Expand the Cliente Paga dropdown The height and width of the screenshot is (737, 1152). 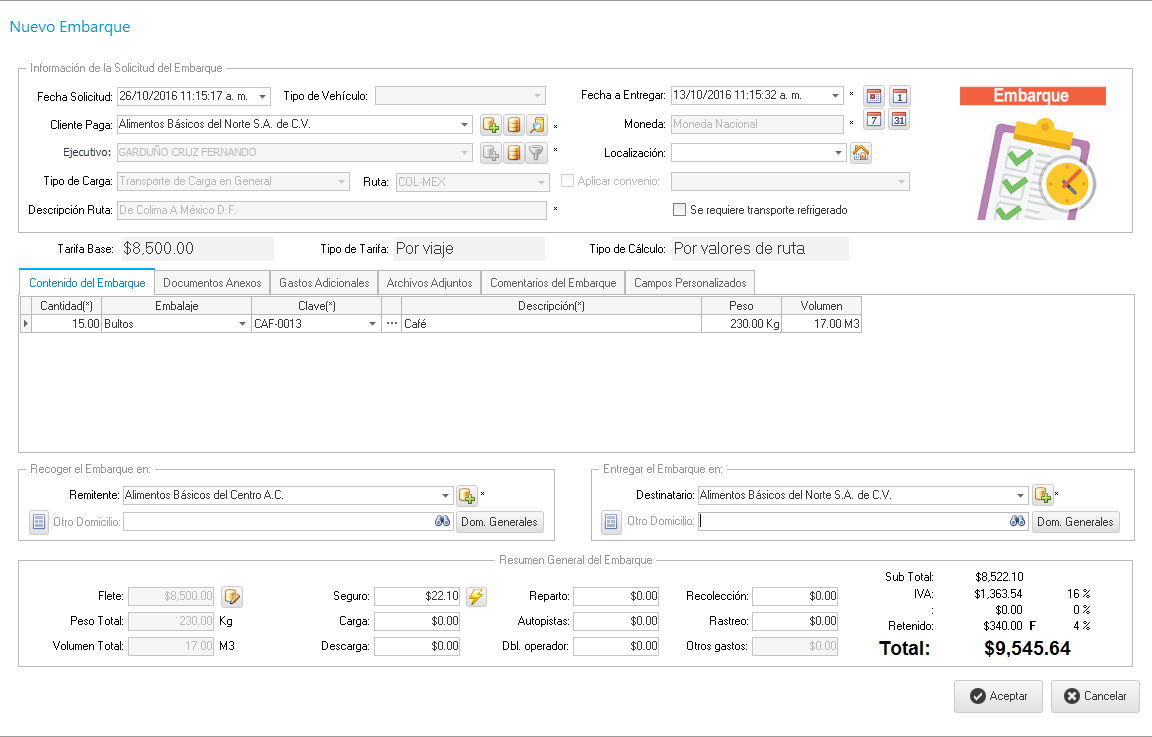[464, 125]
